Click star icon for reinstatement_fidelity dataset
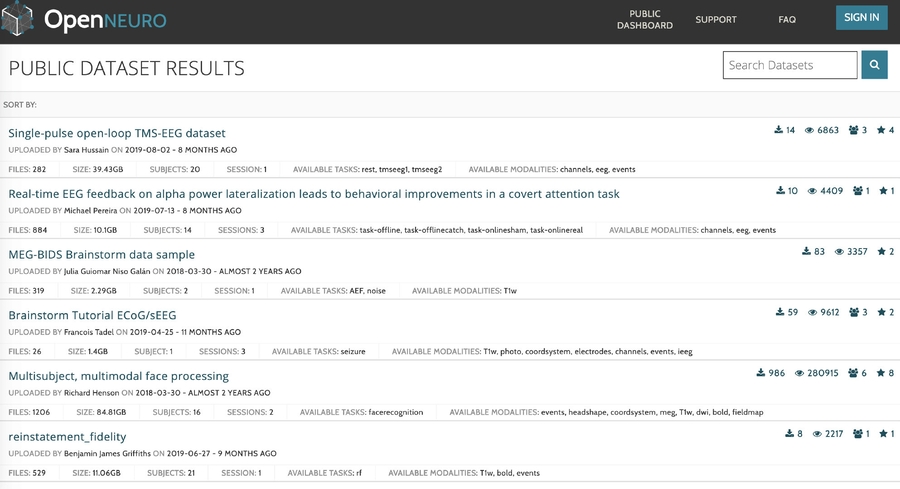900x489 pixels. click(x=884, y=434)
